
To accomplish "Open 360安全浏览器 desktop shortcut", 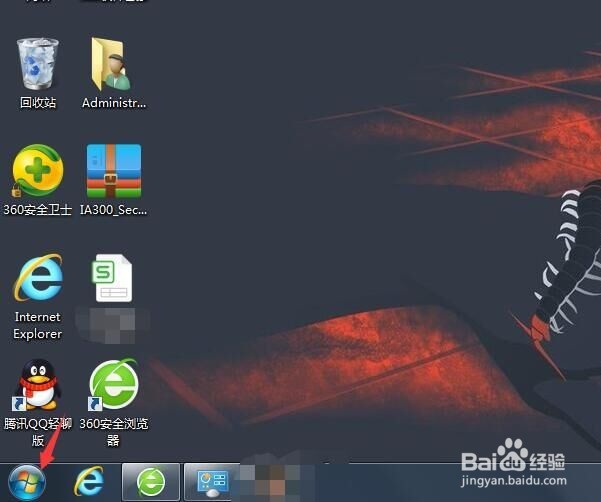I will point(114,384).
